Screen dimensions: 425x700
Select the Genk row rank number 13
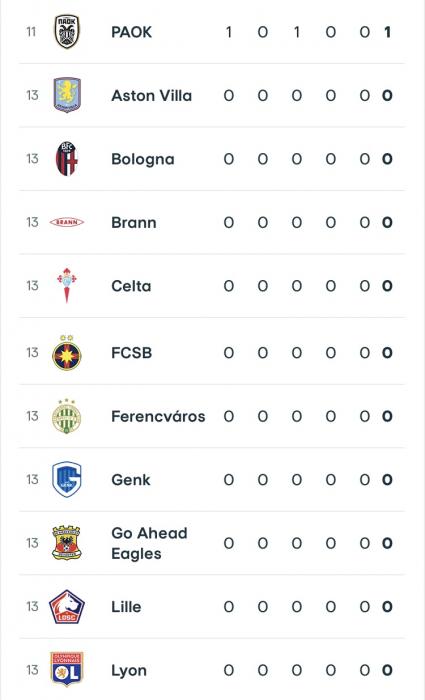[x=32, y=479]
